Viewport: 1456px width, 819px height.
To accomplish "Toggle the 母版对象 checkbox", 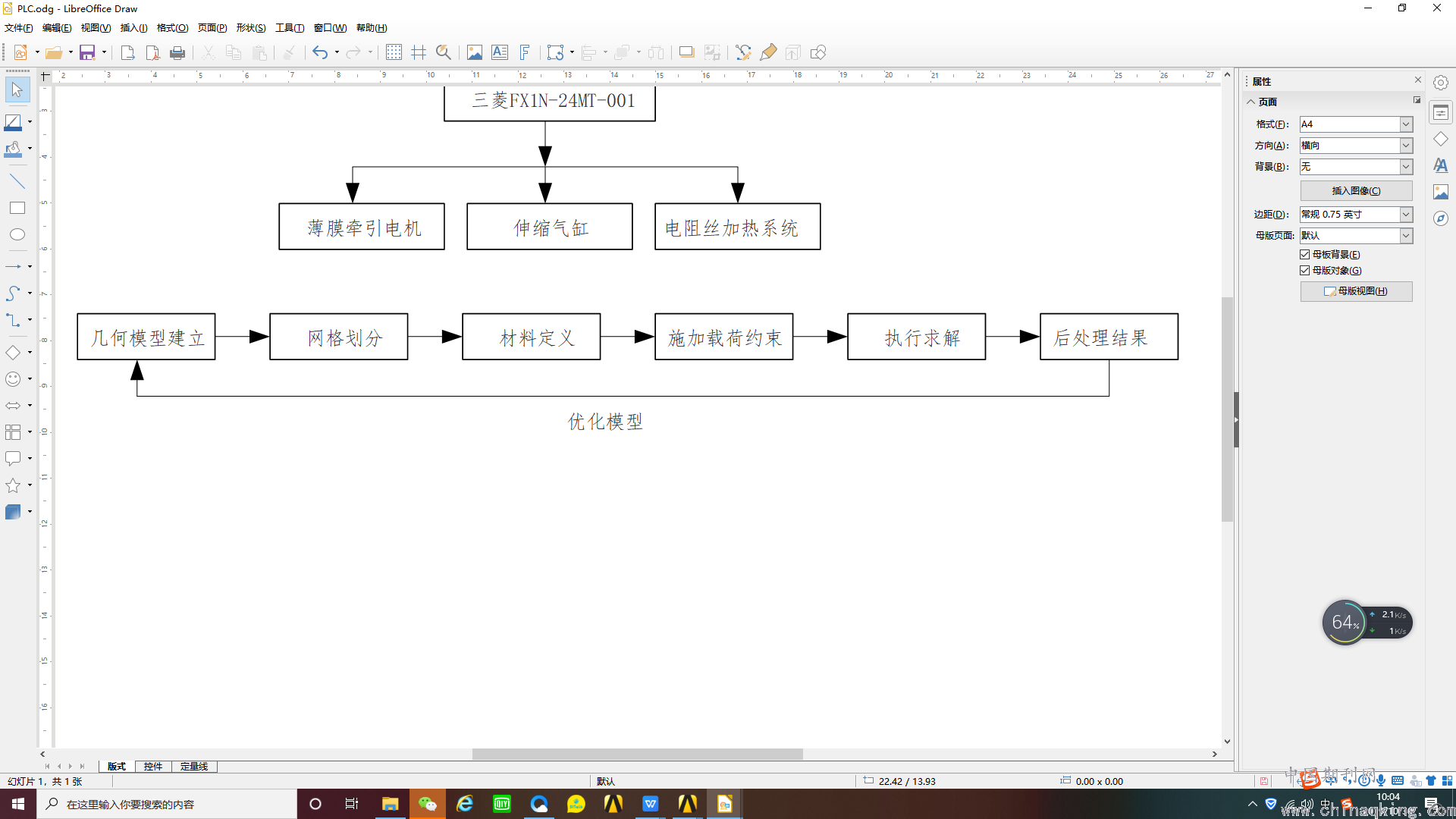I will click(x=1305, y=270).
